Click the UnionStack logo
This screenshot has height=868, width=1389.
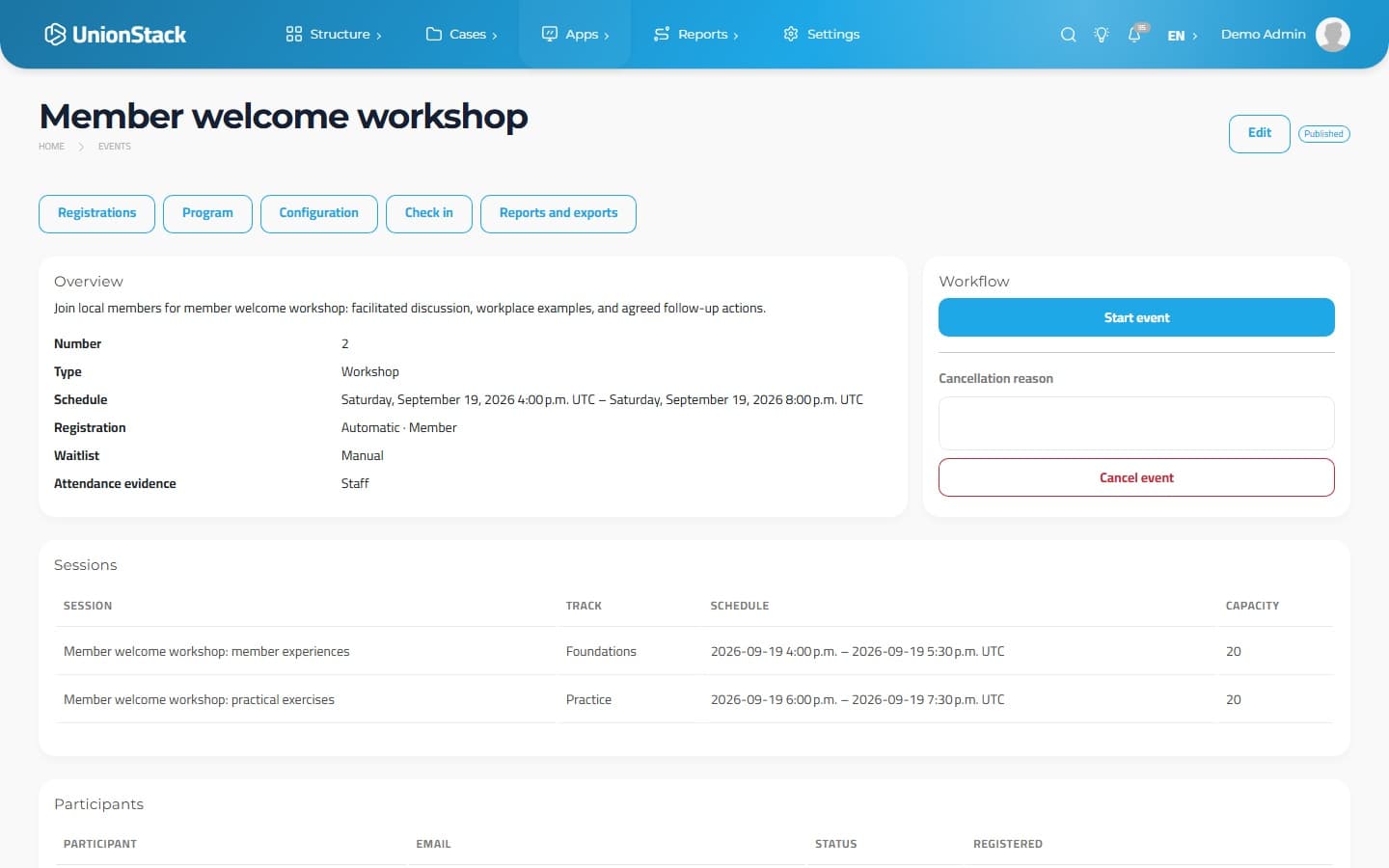(116, 35)
